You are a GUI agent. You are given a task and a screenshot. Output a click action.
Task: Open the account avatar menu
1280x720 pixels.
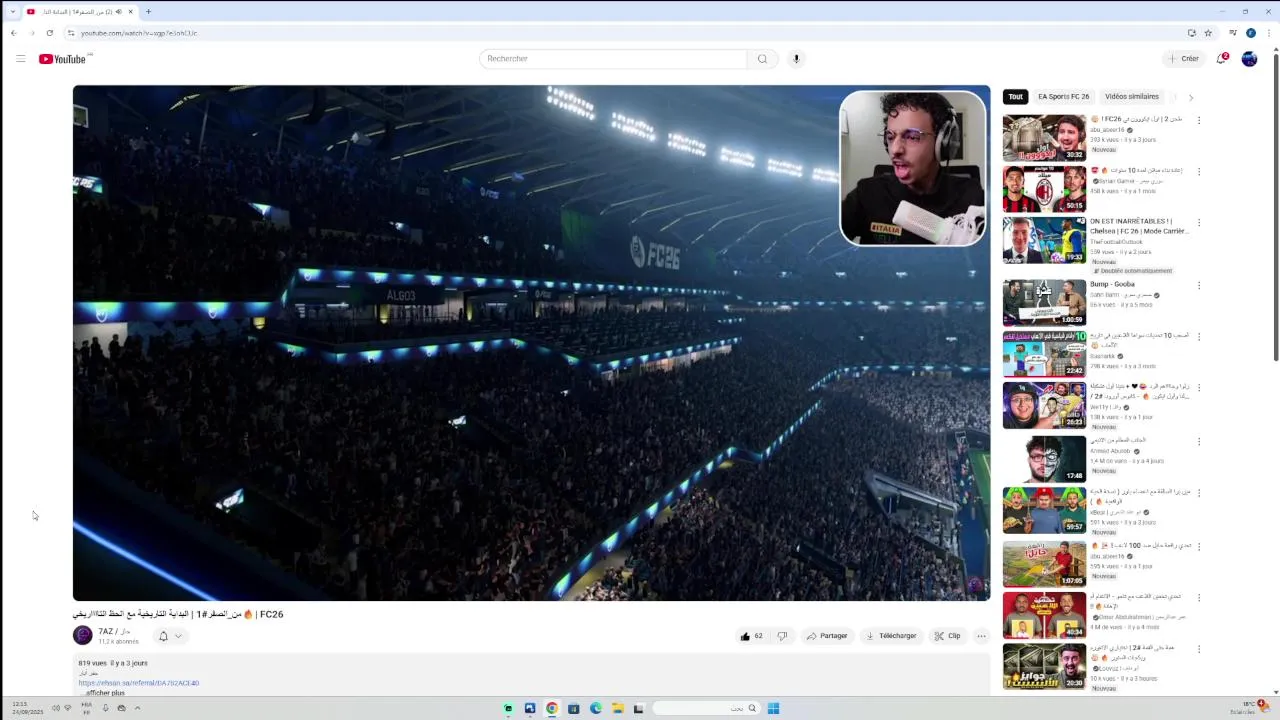coord(1249,59)
